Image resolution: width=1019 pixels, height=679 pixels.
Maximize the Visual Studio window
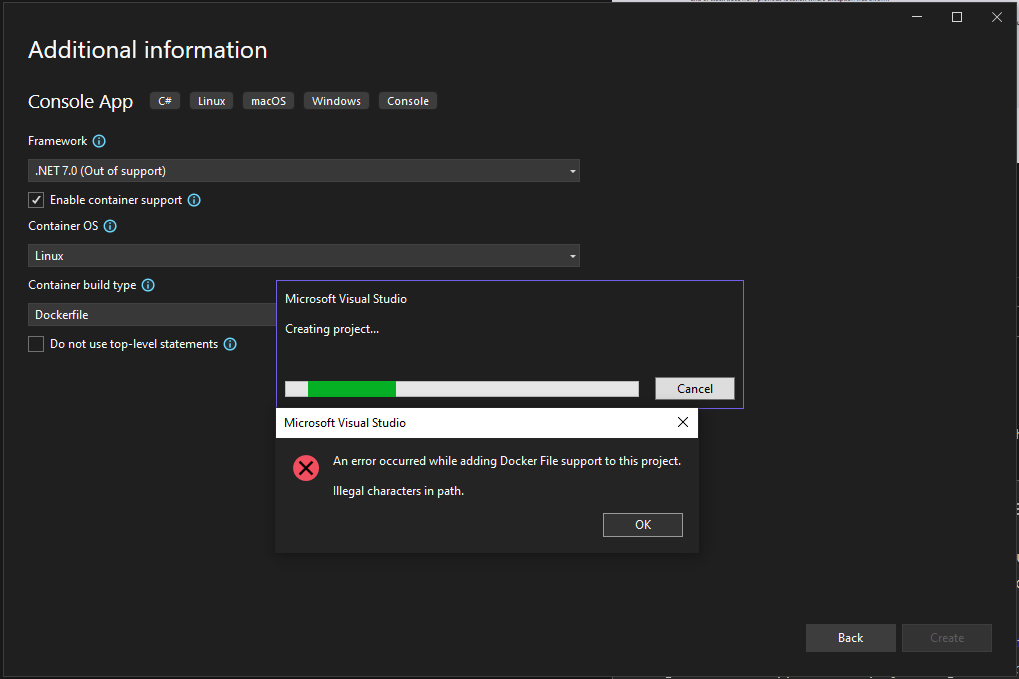[x=957, y=17]
